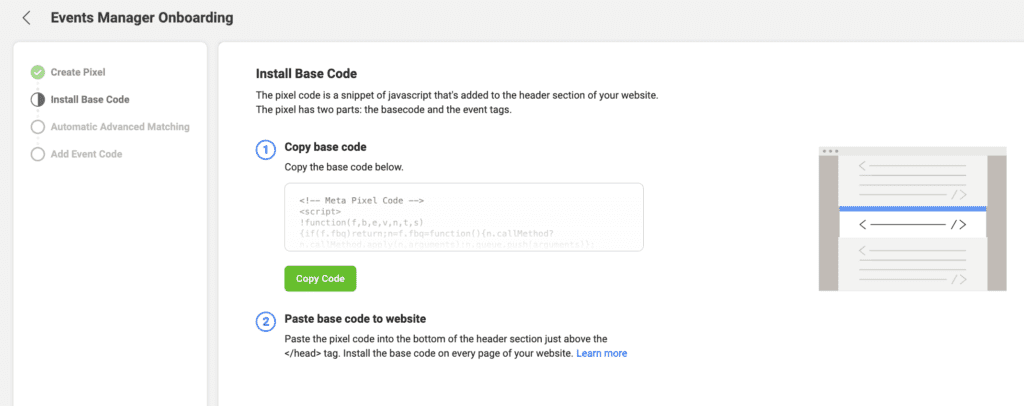Click the empty Automatic Advanced Matching step circle
Image resolution: width=1024 pixels, height=406 pixels.
pyautogui.click(x=38, y=127)
